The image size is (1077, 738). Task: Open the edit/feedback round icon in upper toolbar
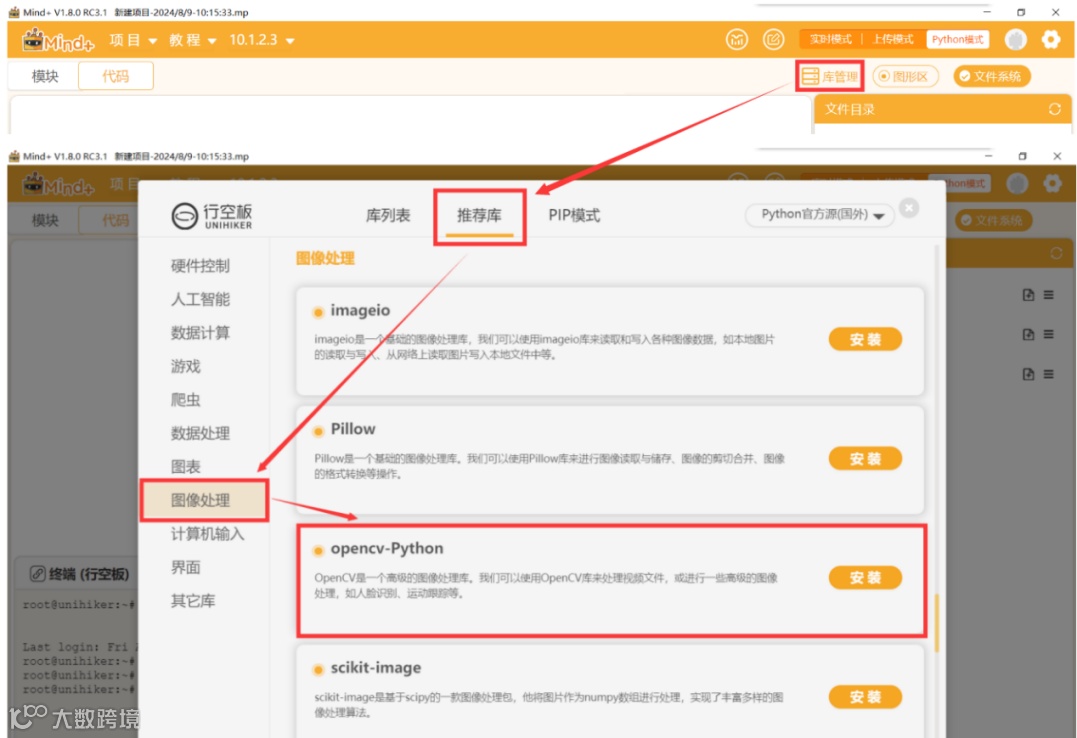773,40
